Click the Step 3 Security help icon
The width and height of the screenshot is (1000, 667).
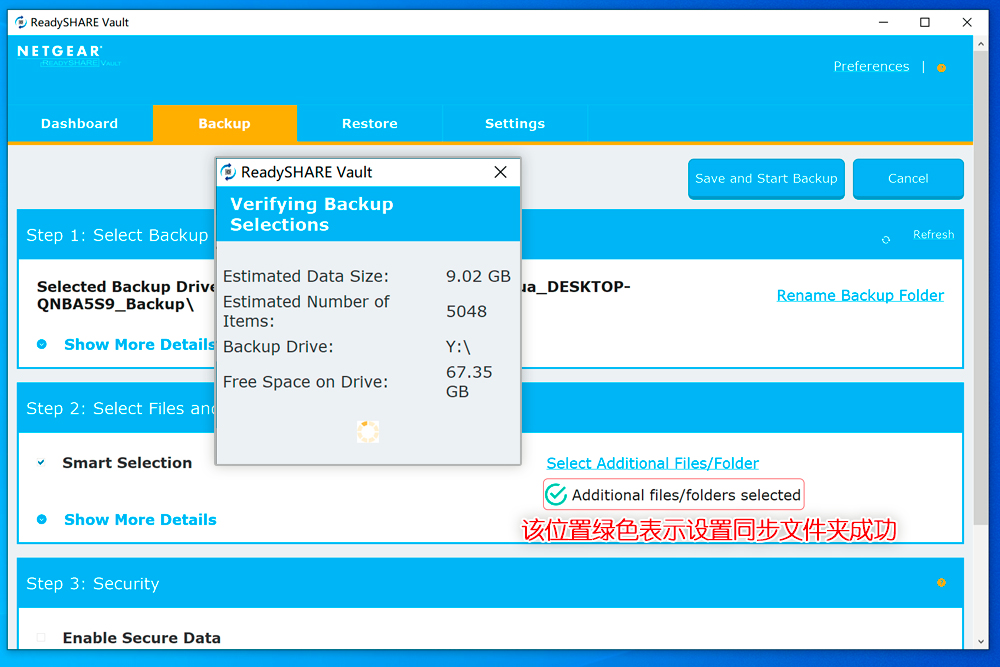941,583
